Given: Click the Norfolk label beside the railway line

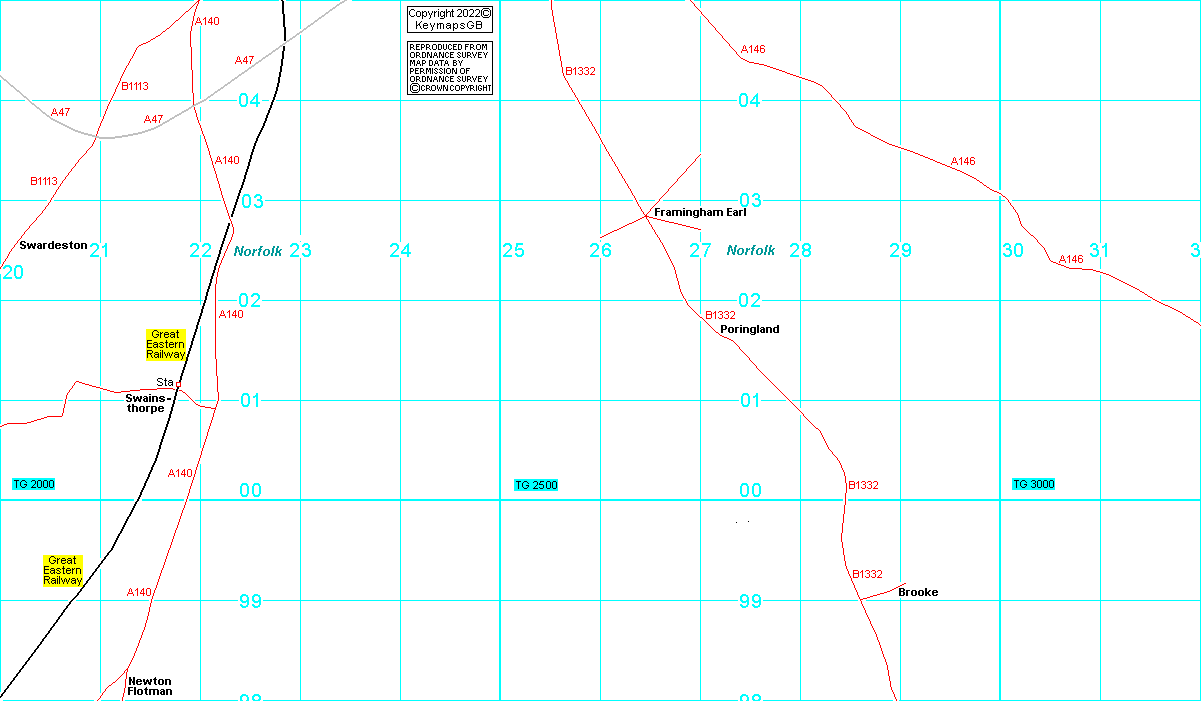Looking at the screenshot, I should click(258, 251).
